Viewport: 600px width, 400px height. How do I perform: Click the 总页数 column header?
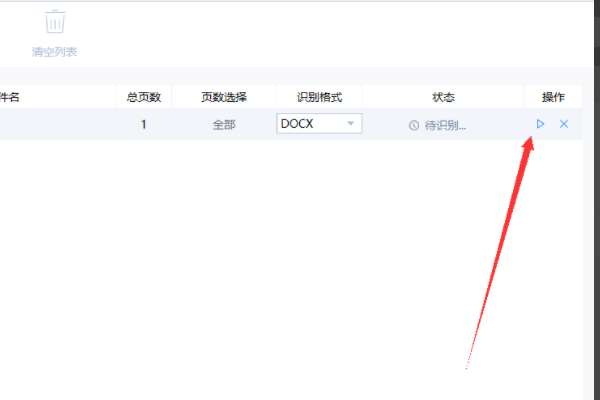pyautogui.click(x=144, y=97)
